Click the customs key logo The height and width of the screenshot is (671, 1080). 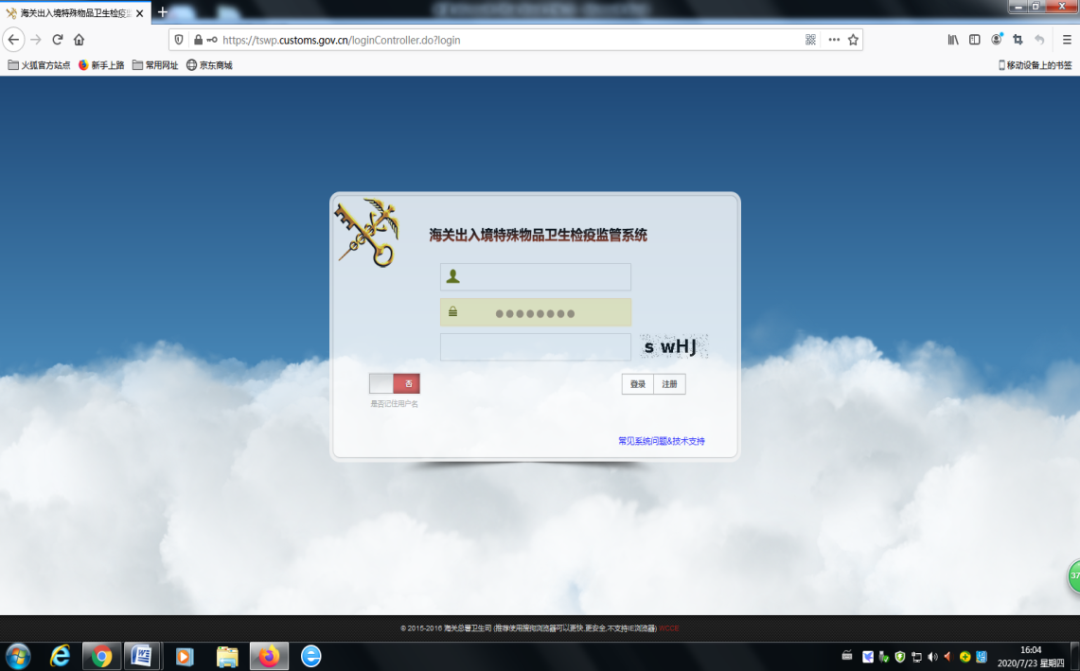pyautogui.click(x=367, y=233)
